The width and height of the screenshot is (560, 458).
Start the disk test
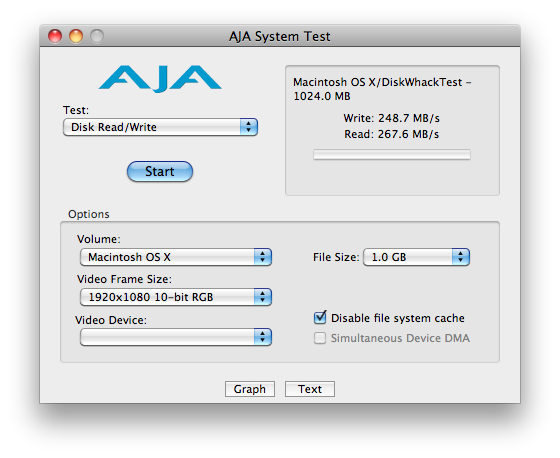(160, 171)
